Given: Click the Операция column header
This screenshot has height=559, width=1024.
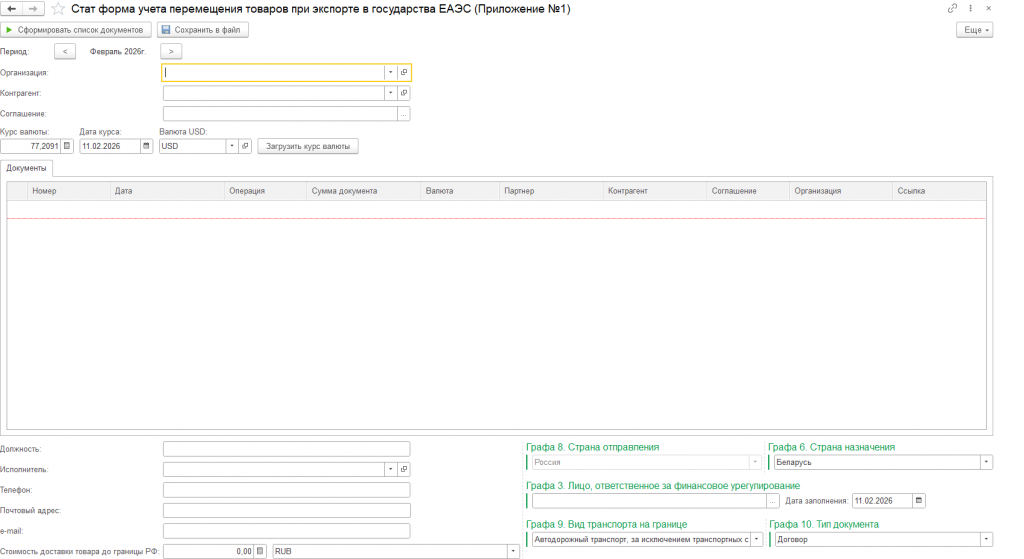Looking at the screenshot, I should [x=265, y=191].
